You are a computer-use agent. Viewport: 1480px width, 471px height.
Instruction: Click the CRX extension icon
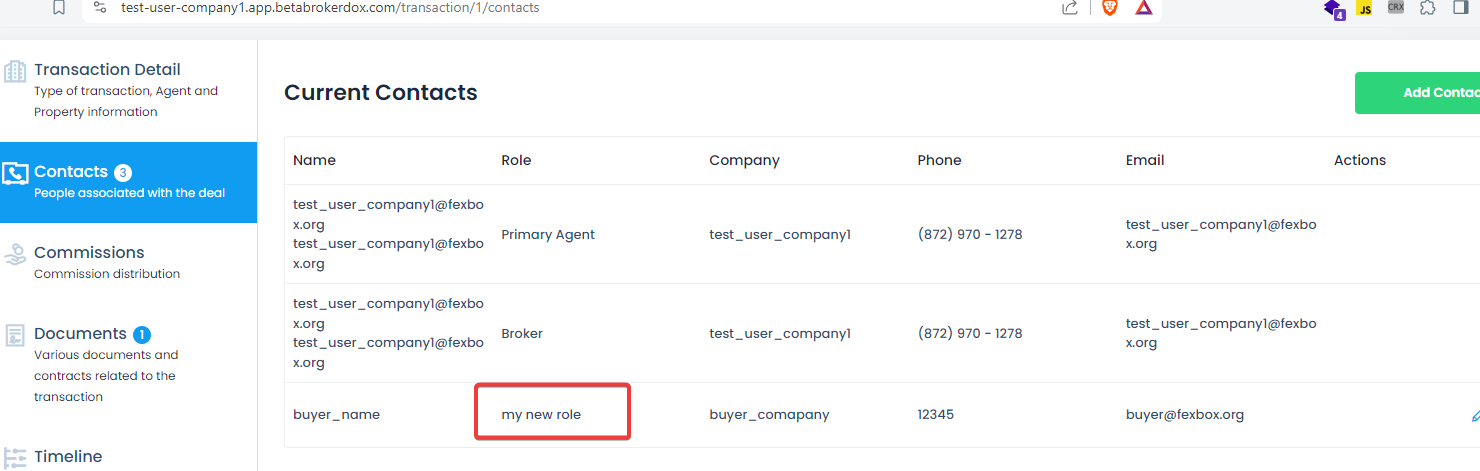point(1396,7)
